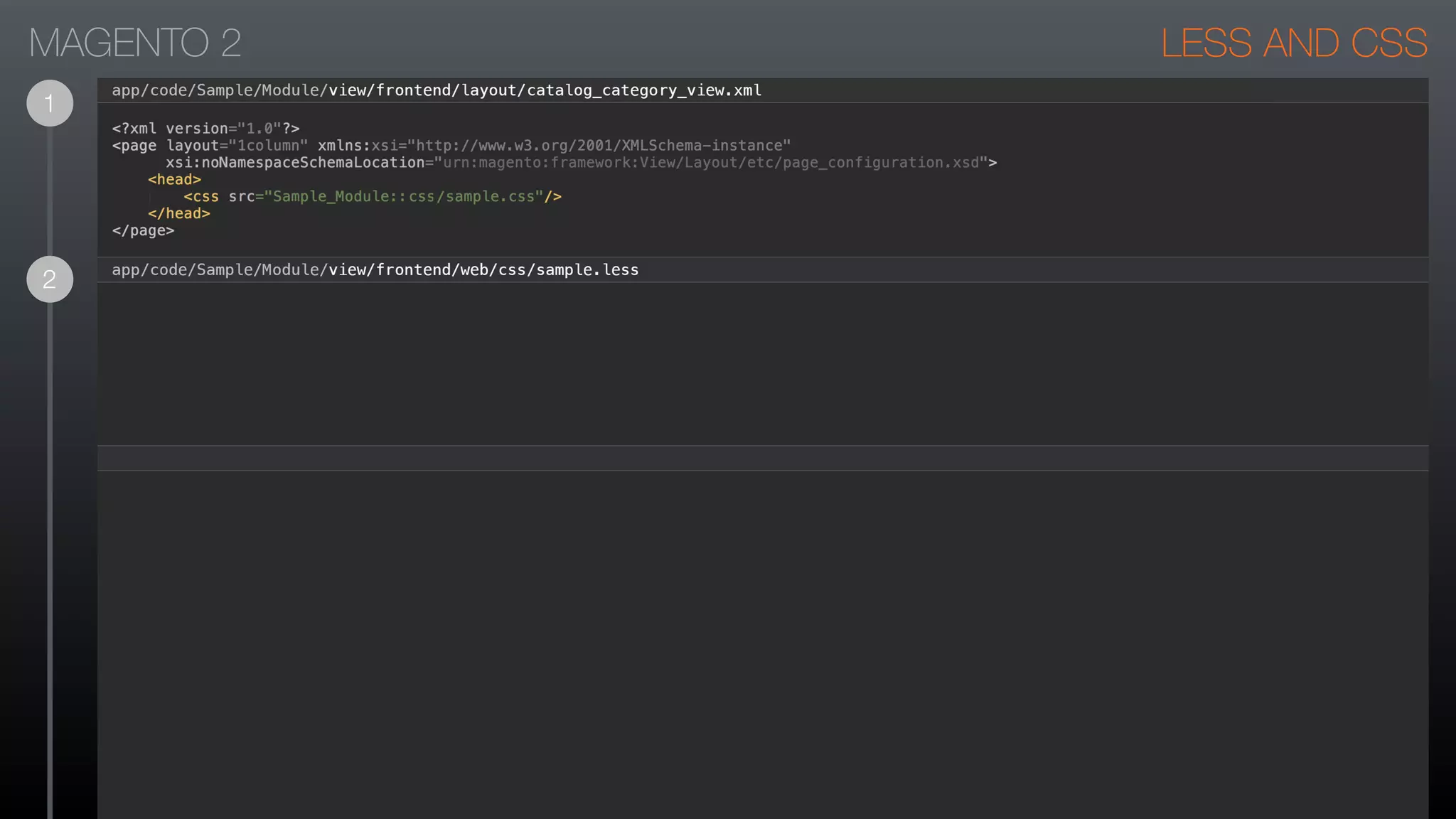Screen dimensions: 1456x819
Task: Click the MAGENTO 2 slide title
Action: coord(135,43)
